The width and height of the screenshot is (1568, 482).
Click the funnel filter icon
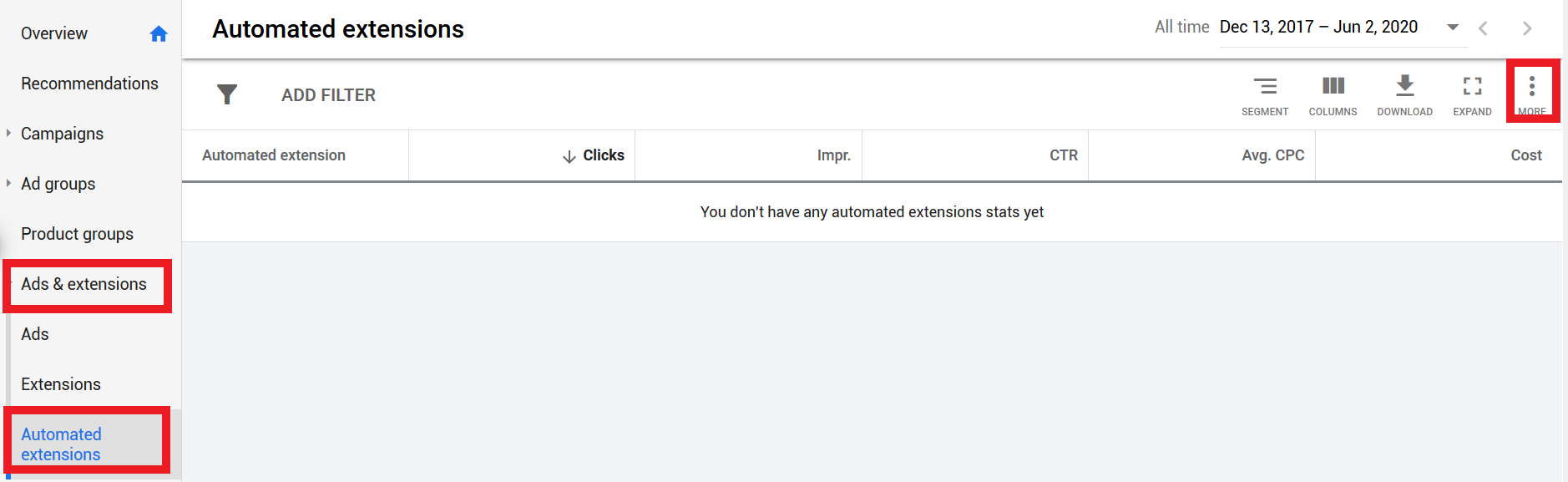(x=227, y=94)
